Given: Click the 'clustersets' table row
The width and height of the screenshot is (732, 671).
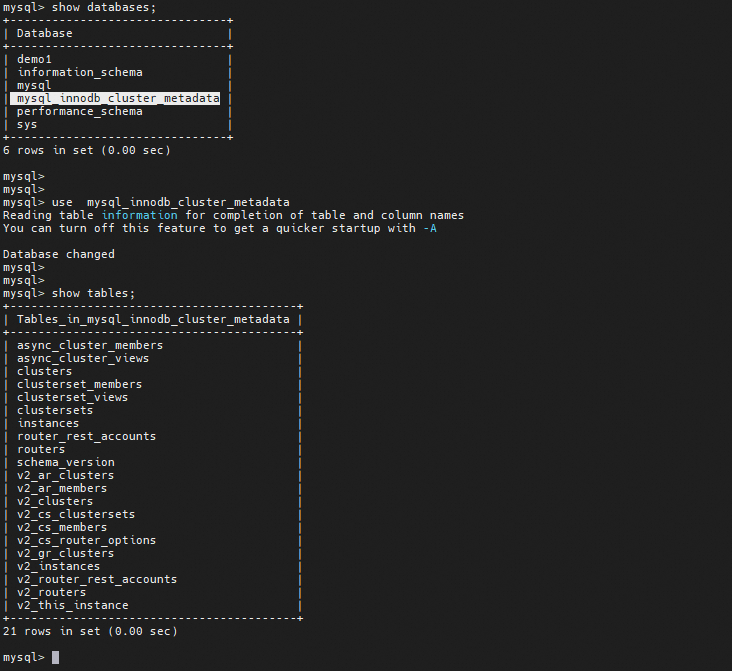Looking at the screenshot, I should [x=55, y=410].
